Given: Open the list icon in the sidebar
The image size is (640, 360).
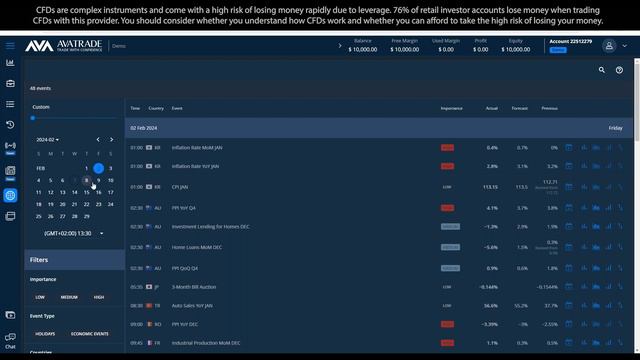Looking at the screenshot, I should [10, 104].
